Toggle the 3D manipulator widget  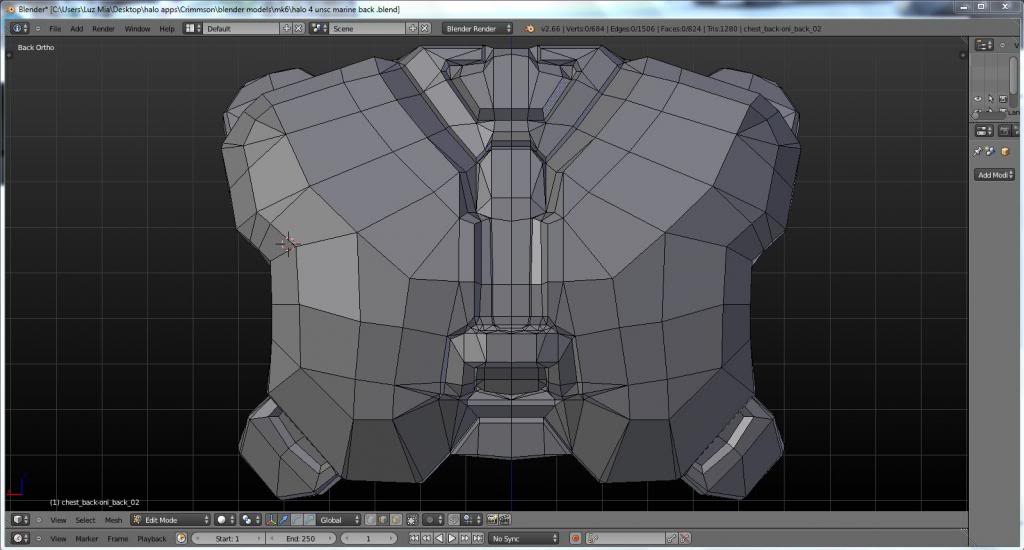270,520
